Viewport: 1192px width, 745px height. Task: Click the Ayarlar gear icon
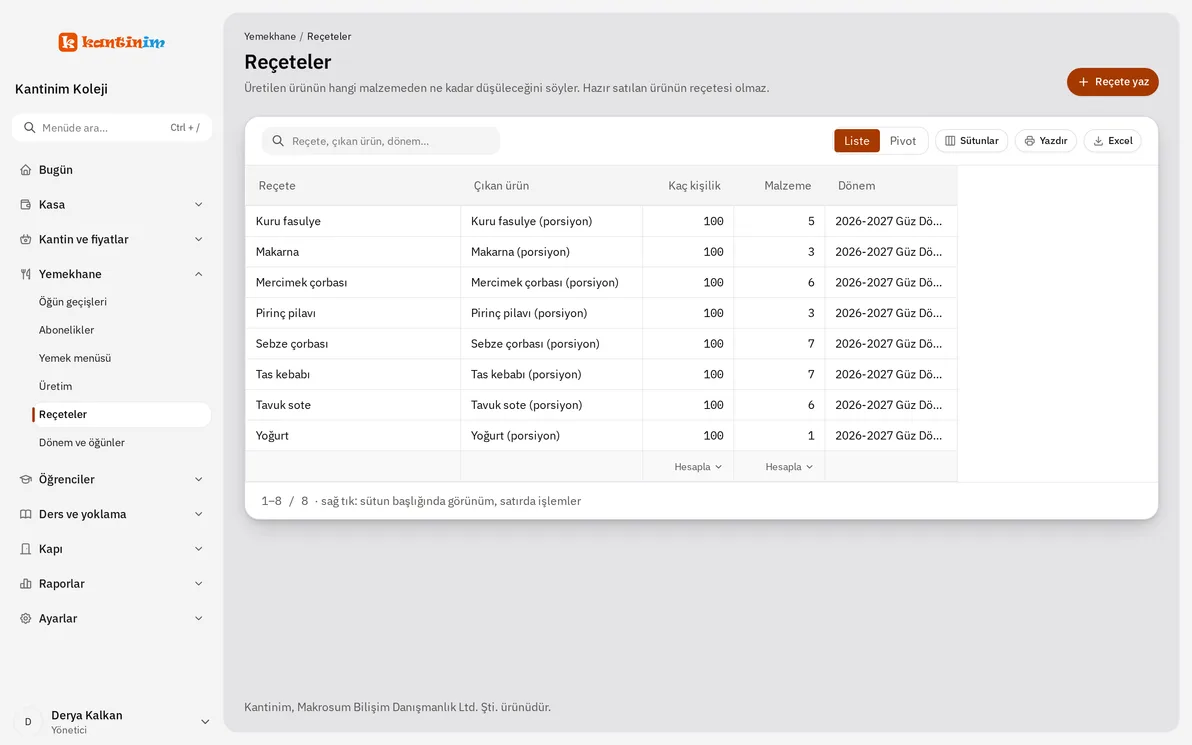click(x=25, y=619)
